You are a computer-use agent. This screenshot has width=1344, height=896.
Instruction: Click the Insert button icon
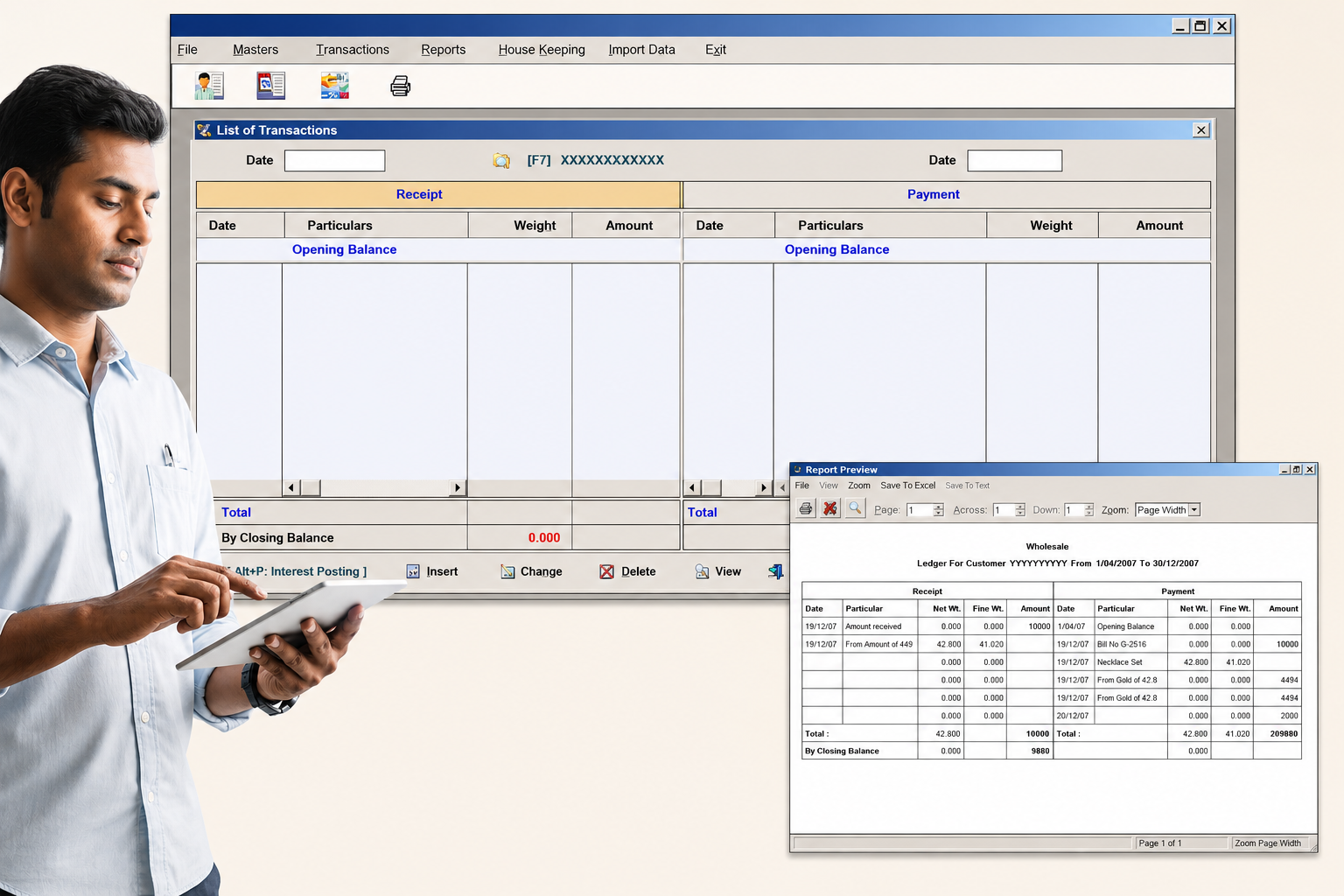(x=413, y=571)
